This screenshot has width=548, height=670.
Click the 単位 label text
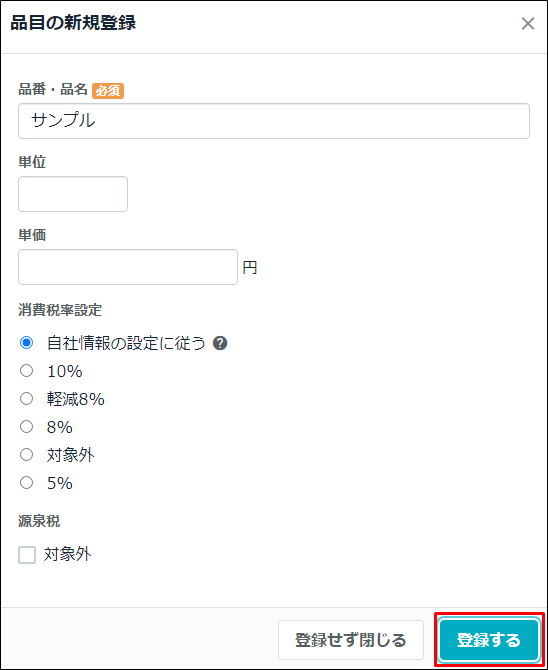point(32,162)
